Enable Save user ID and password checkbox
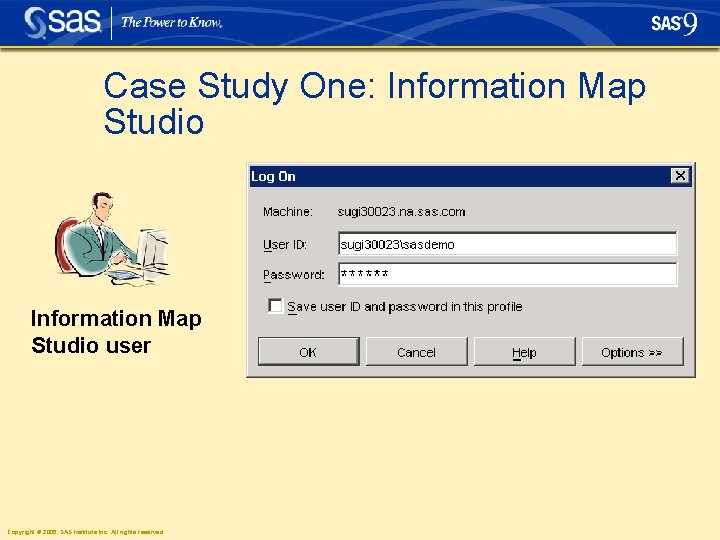The height and width of the screenshot is (540, 720). coord(275,306)
